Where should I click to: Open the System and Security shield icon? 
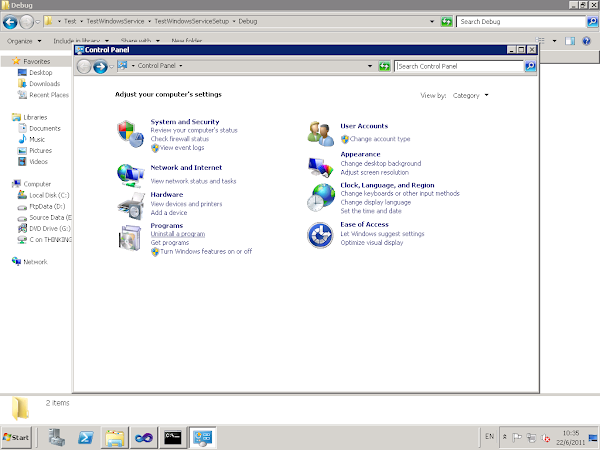coord(130,134)
